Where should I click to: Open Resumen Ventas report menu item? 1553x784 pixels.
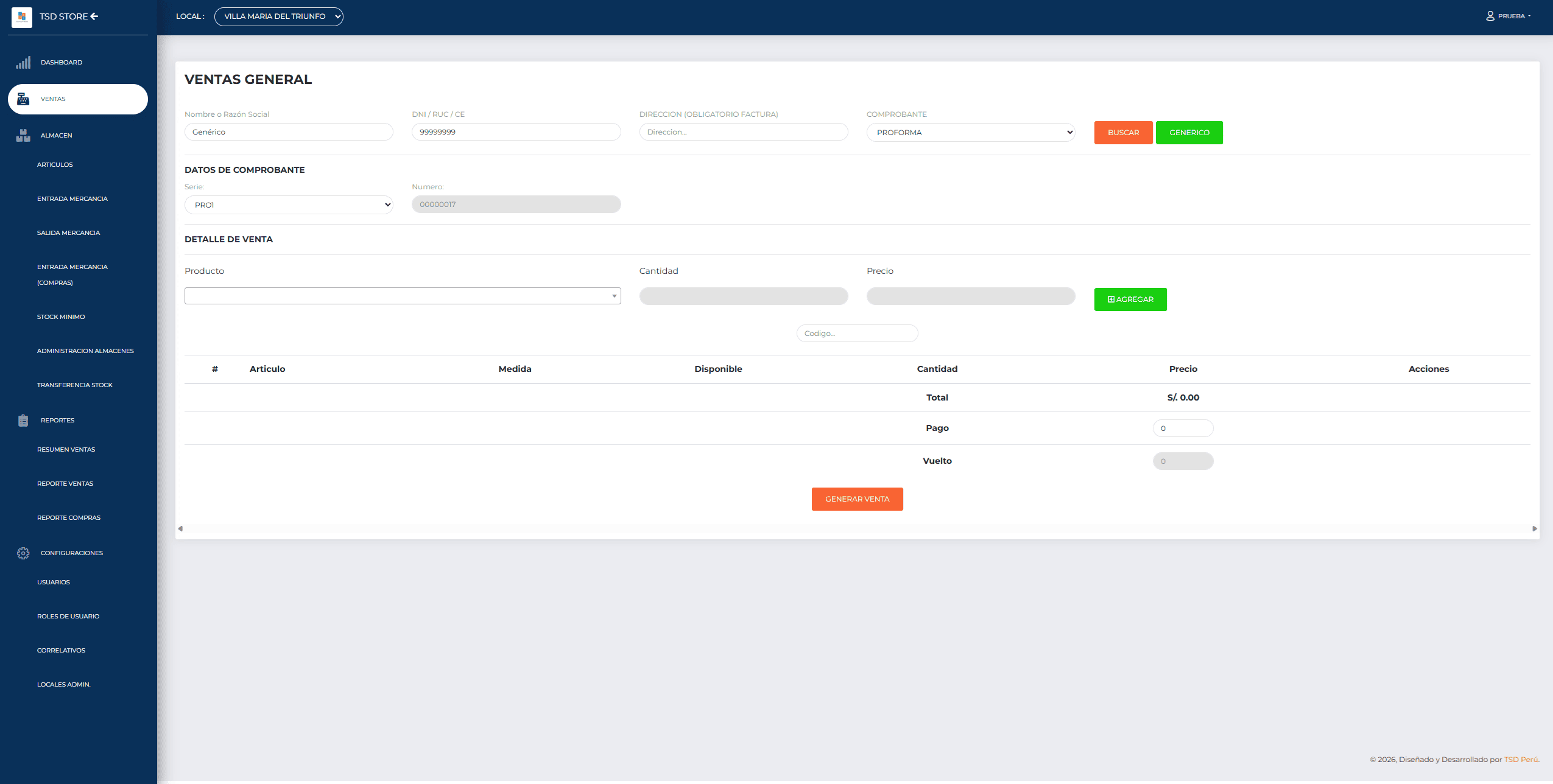pyautogui.click(x=66, y=450)
